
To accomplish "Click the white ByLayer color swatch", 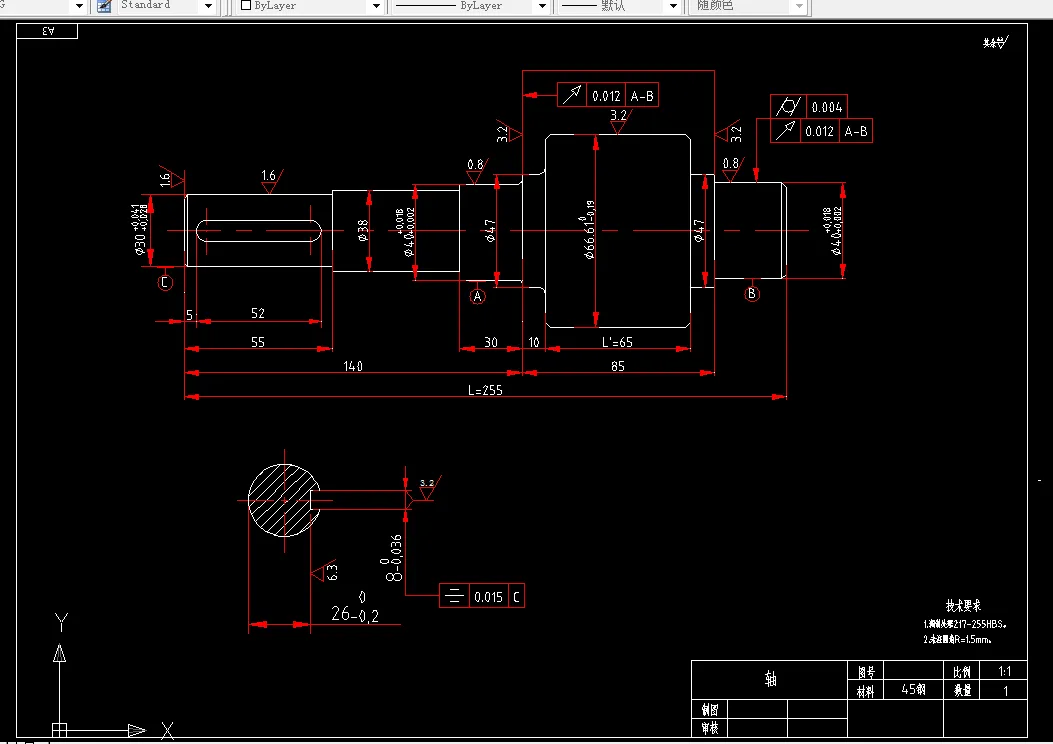I will (246, 5).
